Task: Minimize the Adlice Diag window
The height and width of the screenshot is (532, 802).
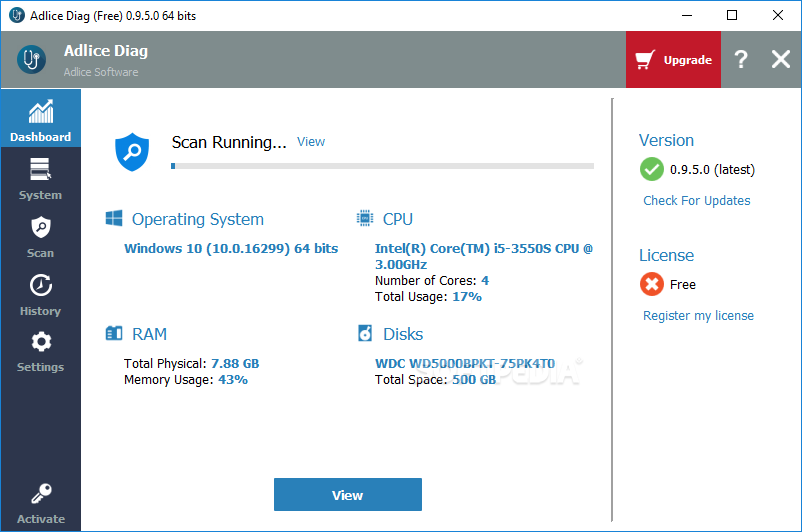Action: (x=687, y=15)
